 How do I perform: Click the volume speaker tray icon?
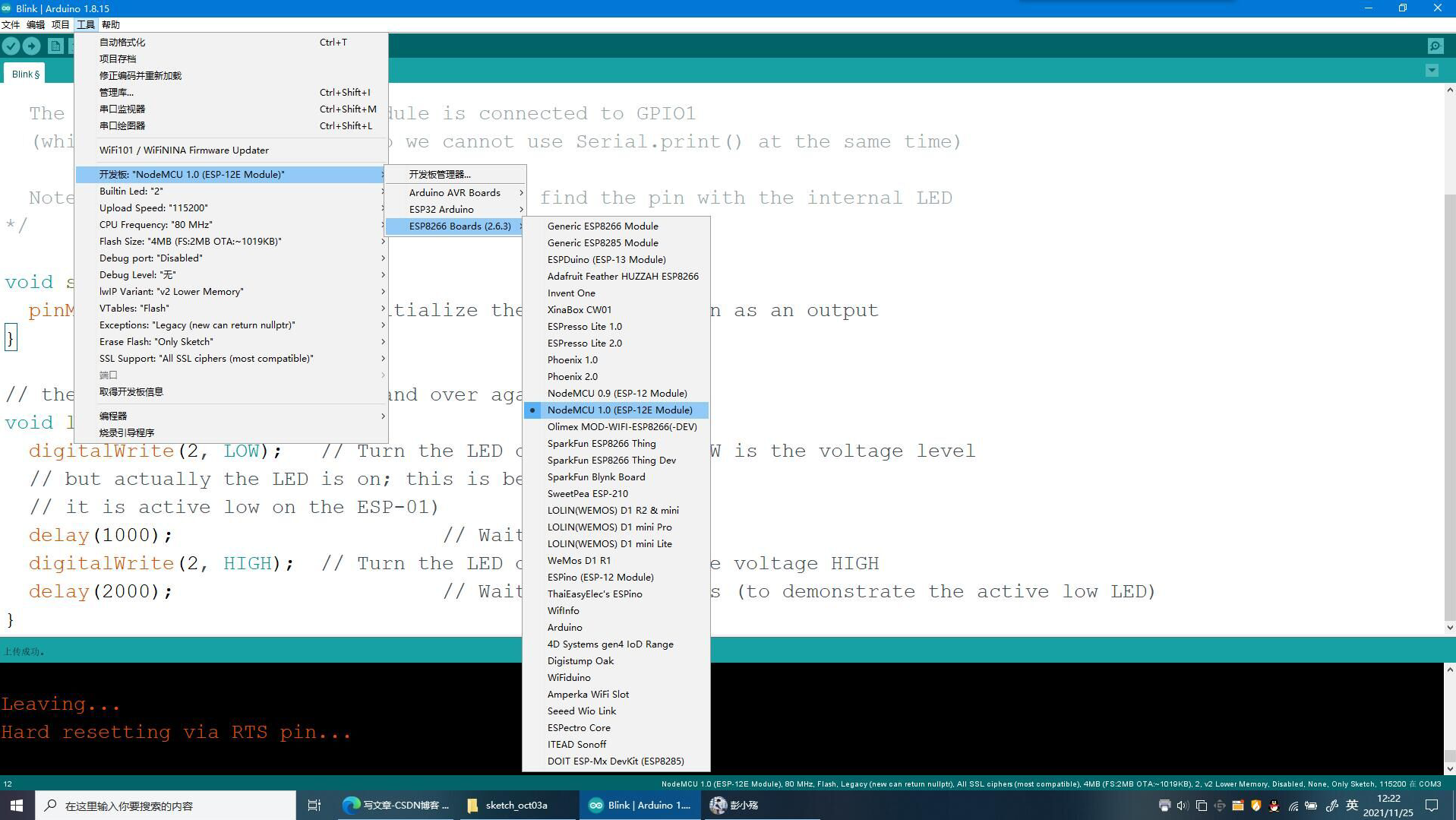pos(1183,806)
